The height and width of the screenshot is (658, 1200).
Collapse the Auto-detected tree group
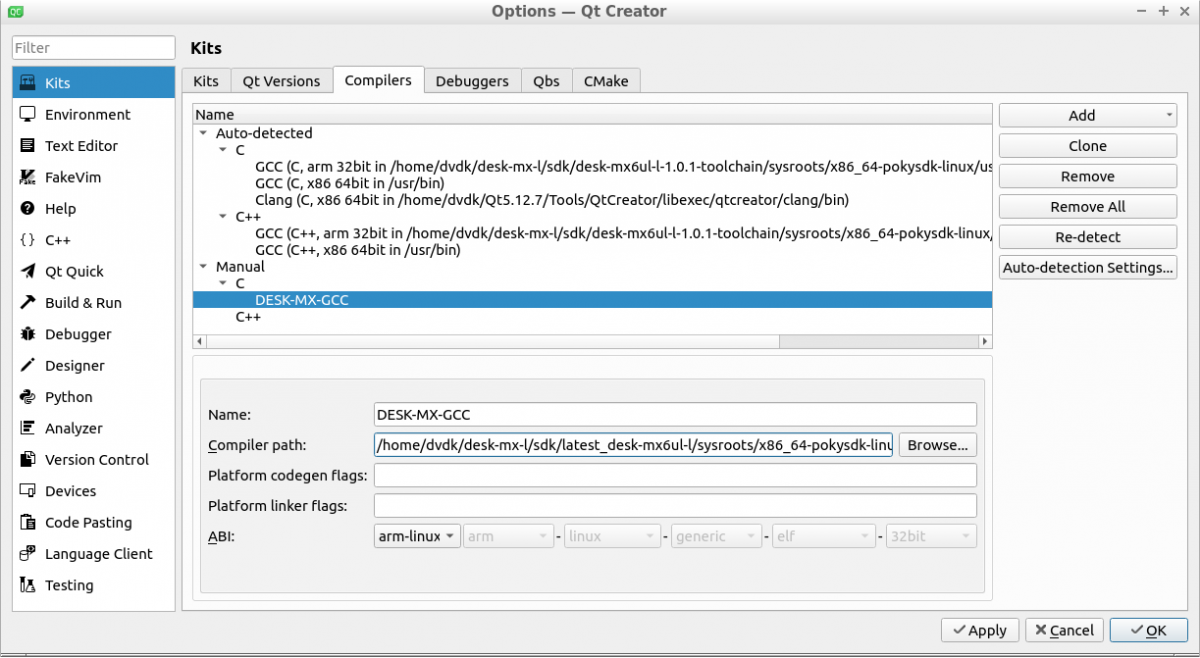(x=204, y=133)
